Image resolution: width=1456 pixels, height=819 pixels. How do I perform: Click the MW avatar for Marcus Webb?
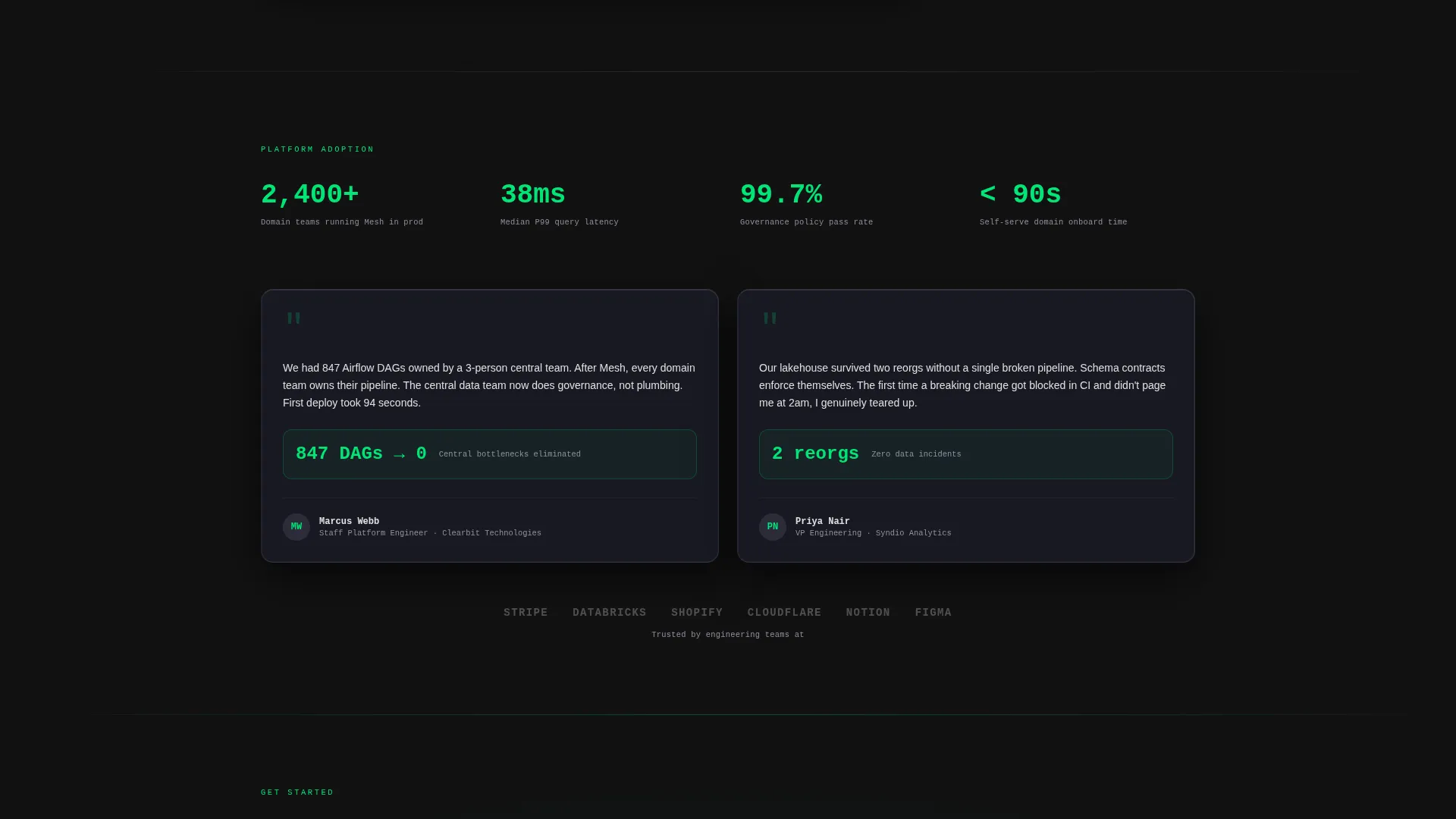point(297,527)
